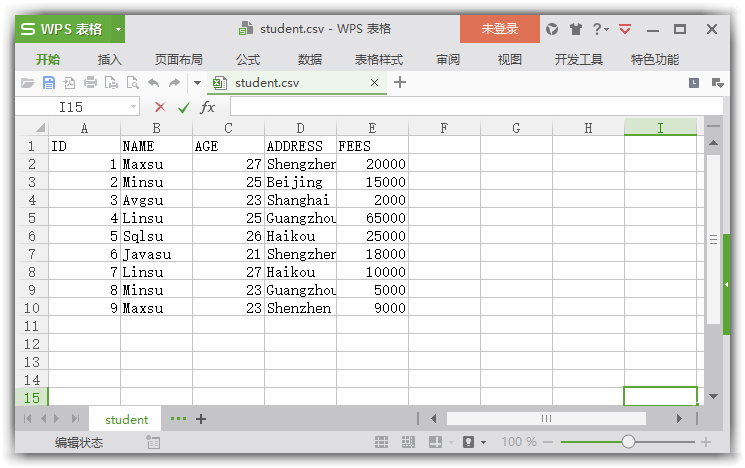Confirm entry with the green checkmark

183,107
